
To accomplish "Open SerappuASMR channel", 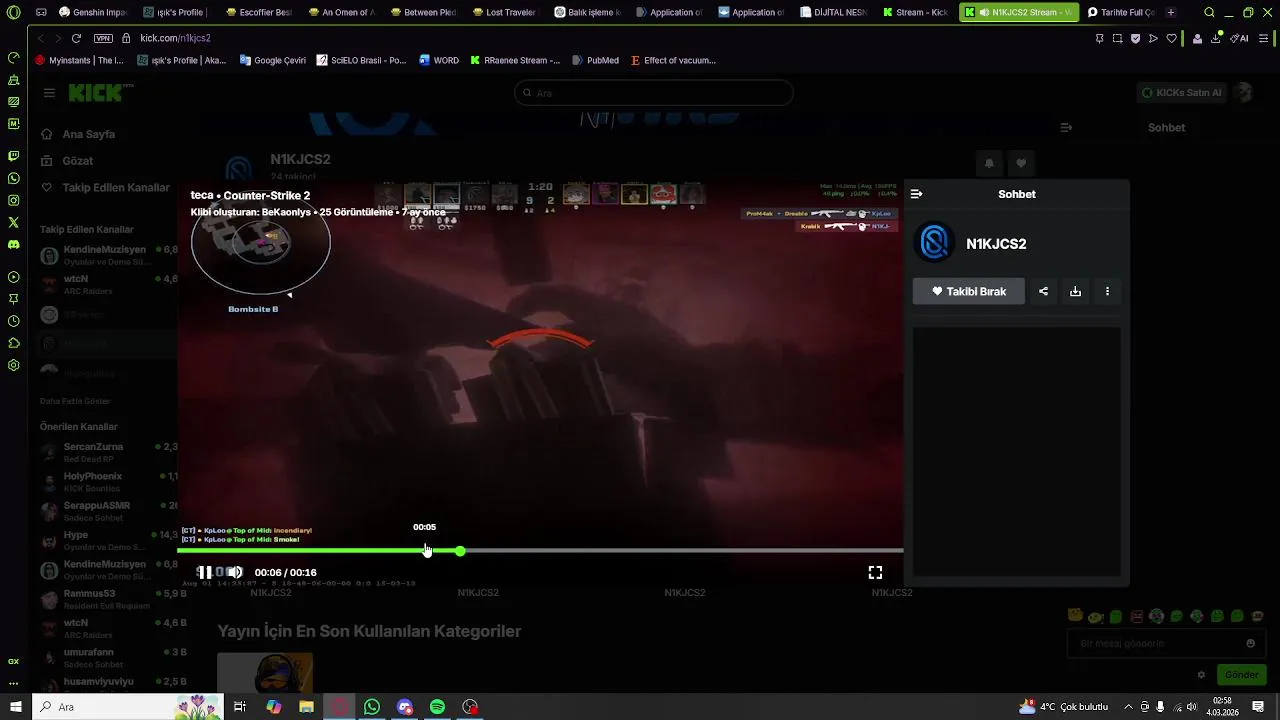I will tap(108, 511).
